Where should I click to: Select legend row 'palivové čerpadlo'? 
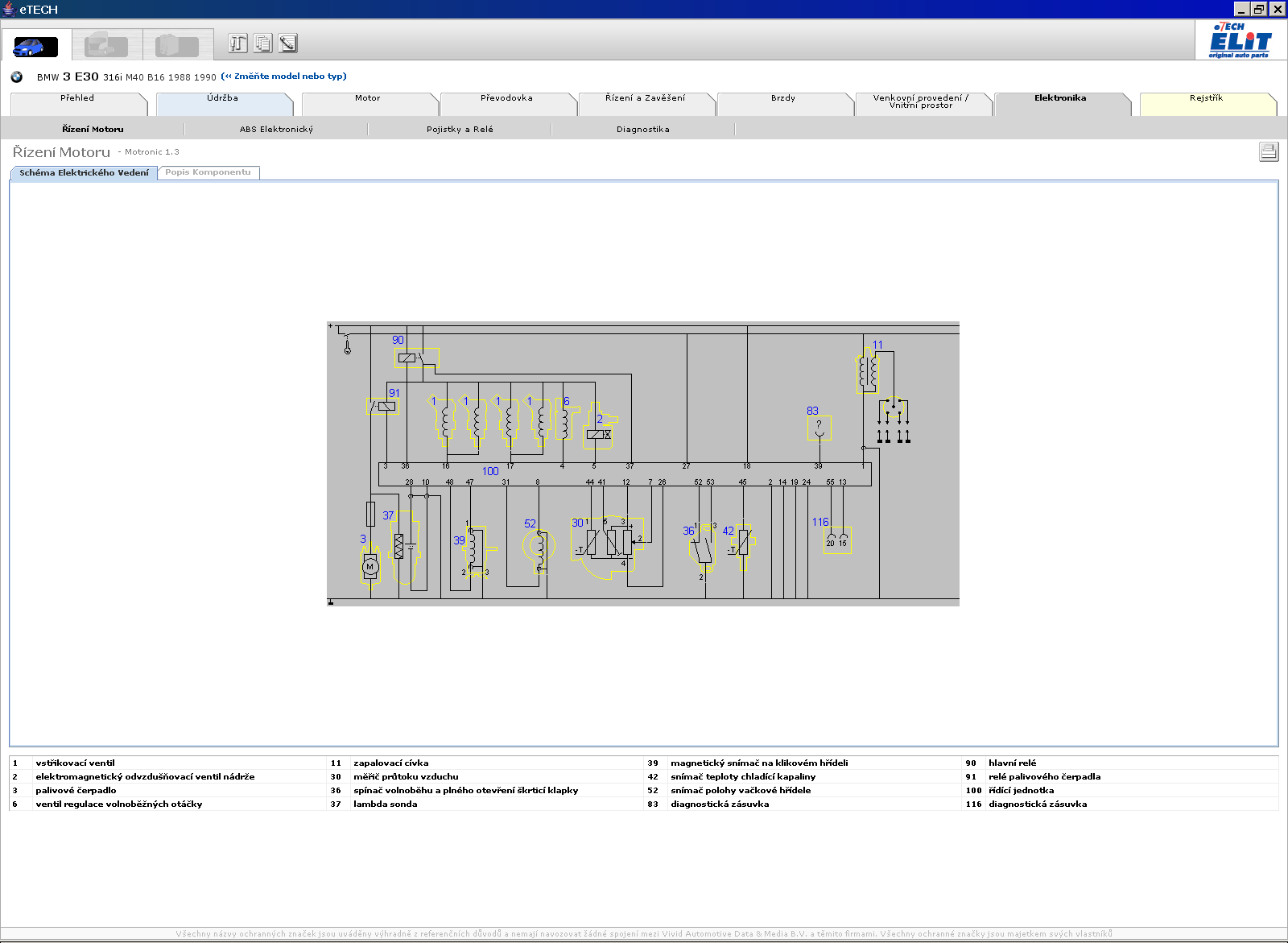pyautogui.click(x=167, y=790)
